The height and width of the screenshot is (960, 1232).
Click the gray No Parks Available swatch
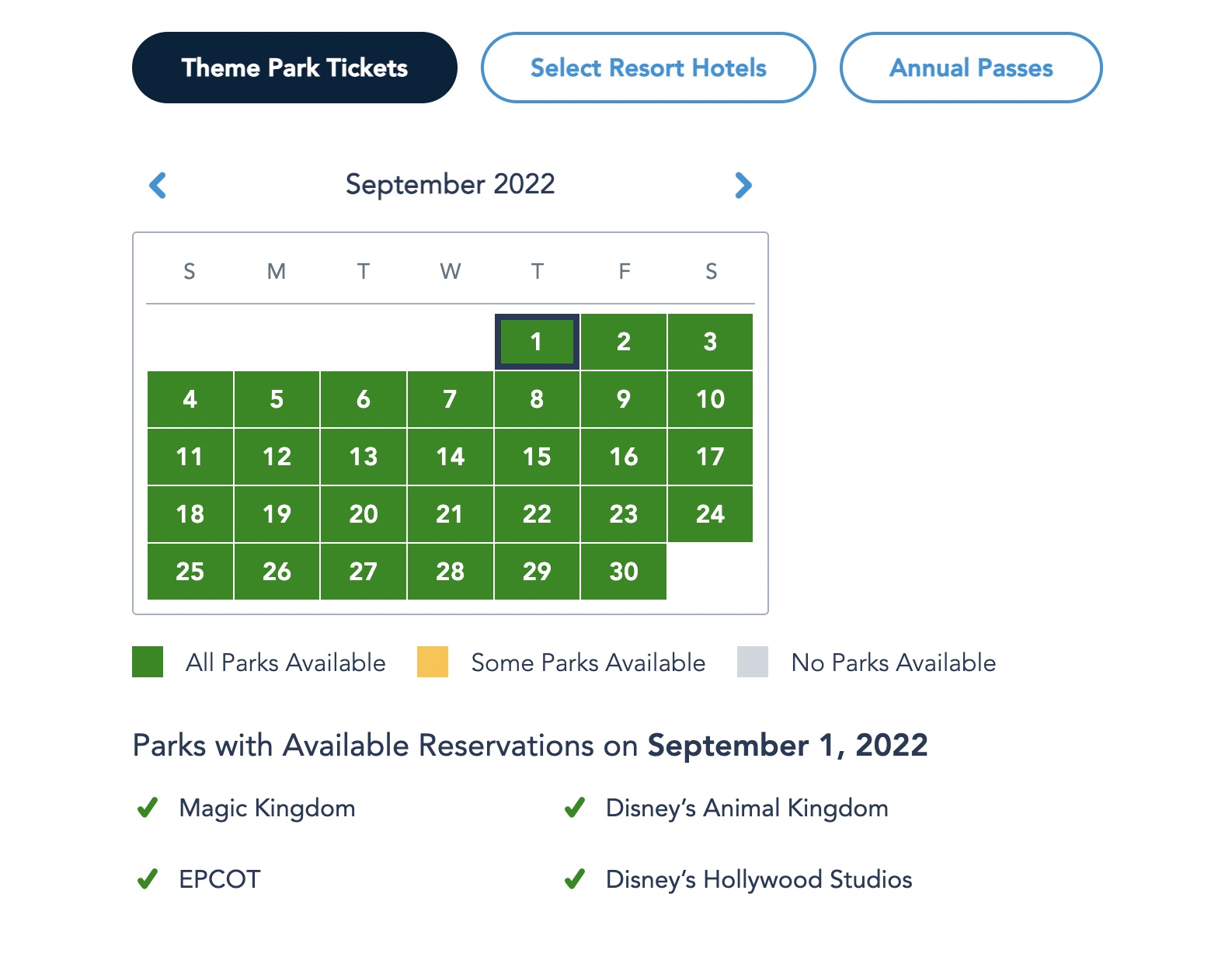753,662
